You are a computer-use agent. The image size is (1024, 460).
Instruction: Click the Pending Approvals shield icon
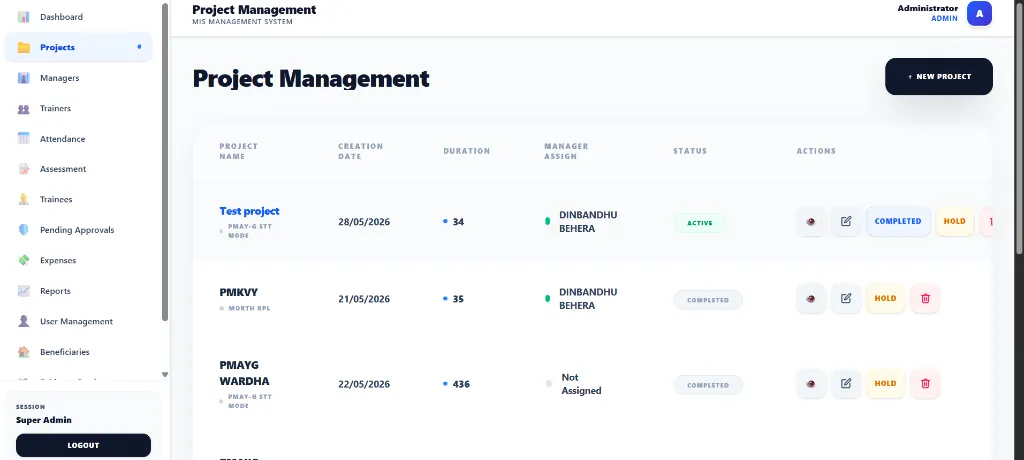[x=24, y=230]
